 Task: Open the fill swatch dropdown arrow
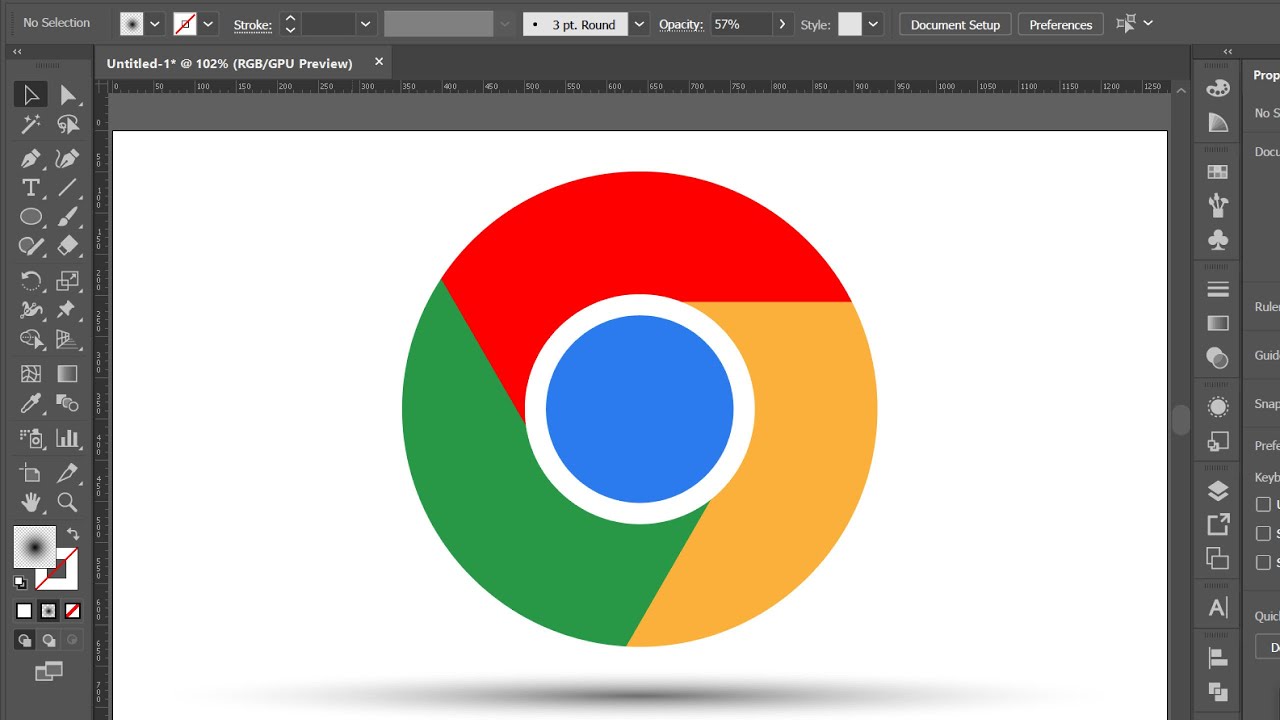coord(155,24)
